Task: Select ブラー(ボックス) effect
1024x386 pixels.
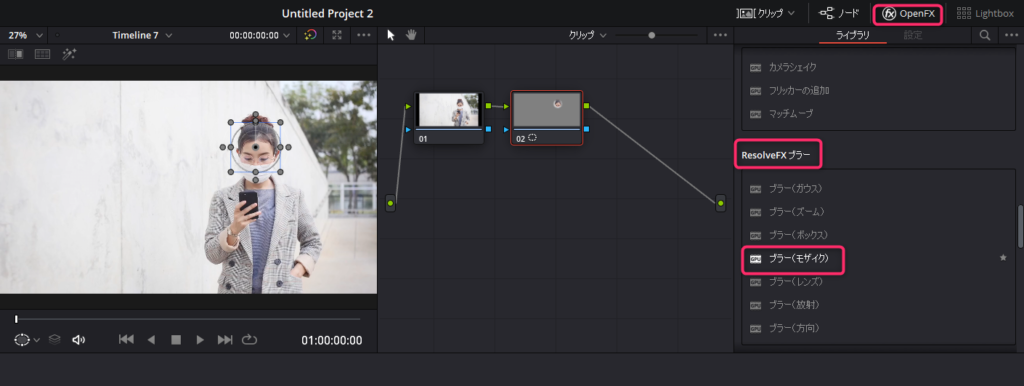Action: point(798,234)
